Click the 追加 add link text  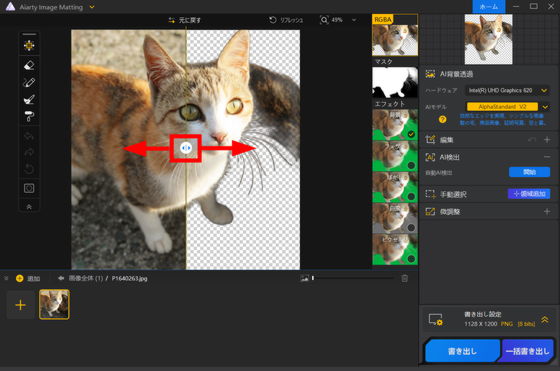34,279
